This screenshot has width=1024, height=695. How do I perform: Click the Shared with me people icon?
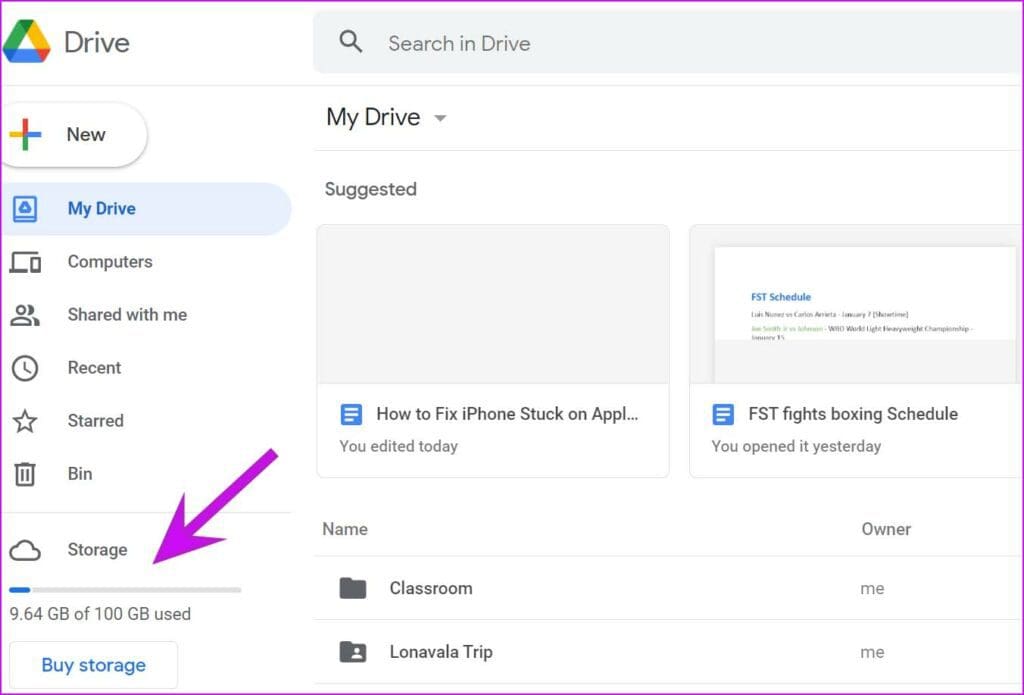pos(25,315)
